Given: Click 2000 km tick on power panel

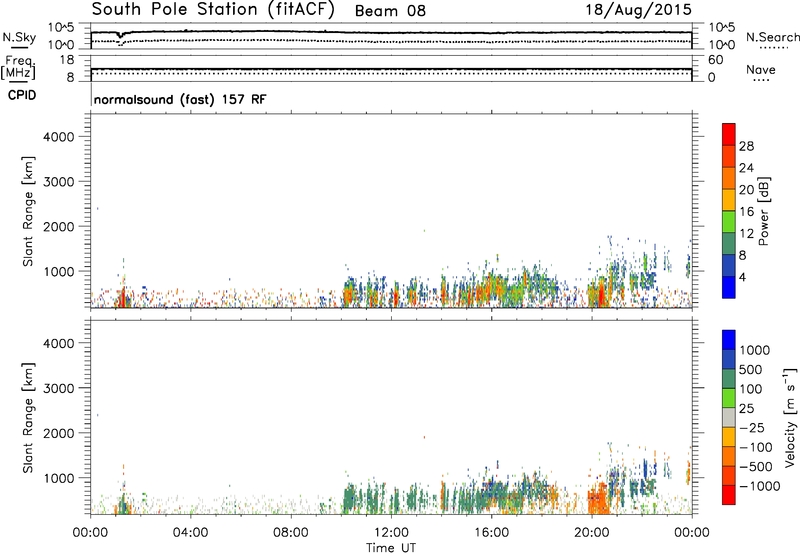Looking at the screenshot, I should click(x=59, y=226).
